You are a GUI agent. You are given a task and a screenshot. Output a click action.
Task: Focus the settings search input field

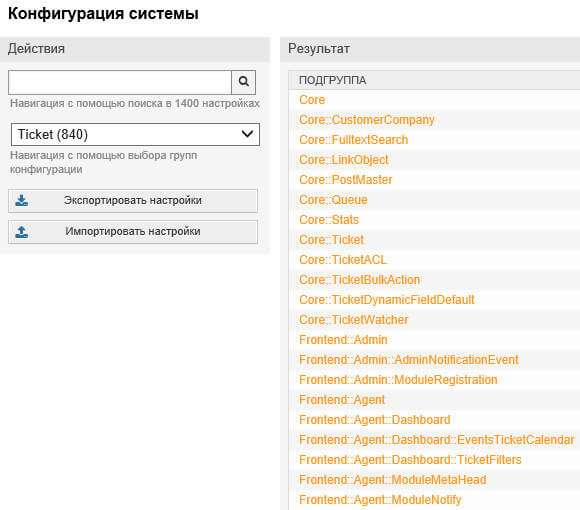[120, 82]
